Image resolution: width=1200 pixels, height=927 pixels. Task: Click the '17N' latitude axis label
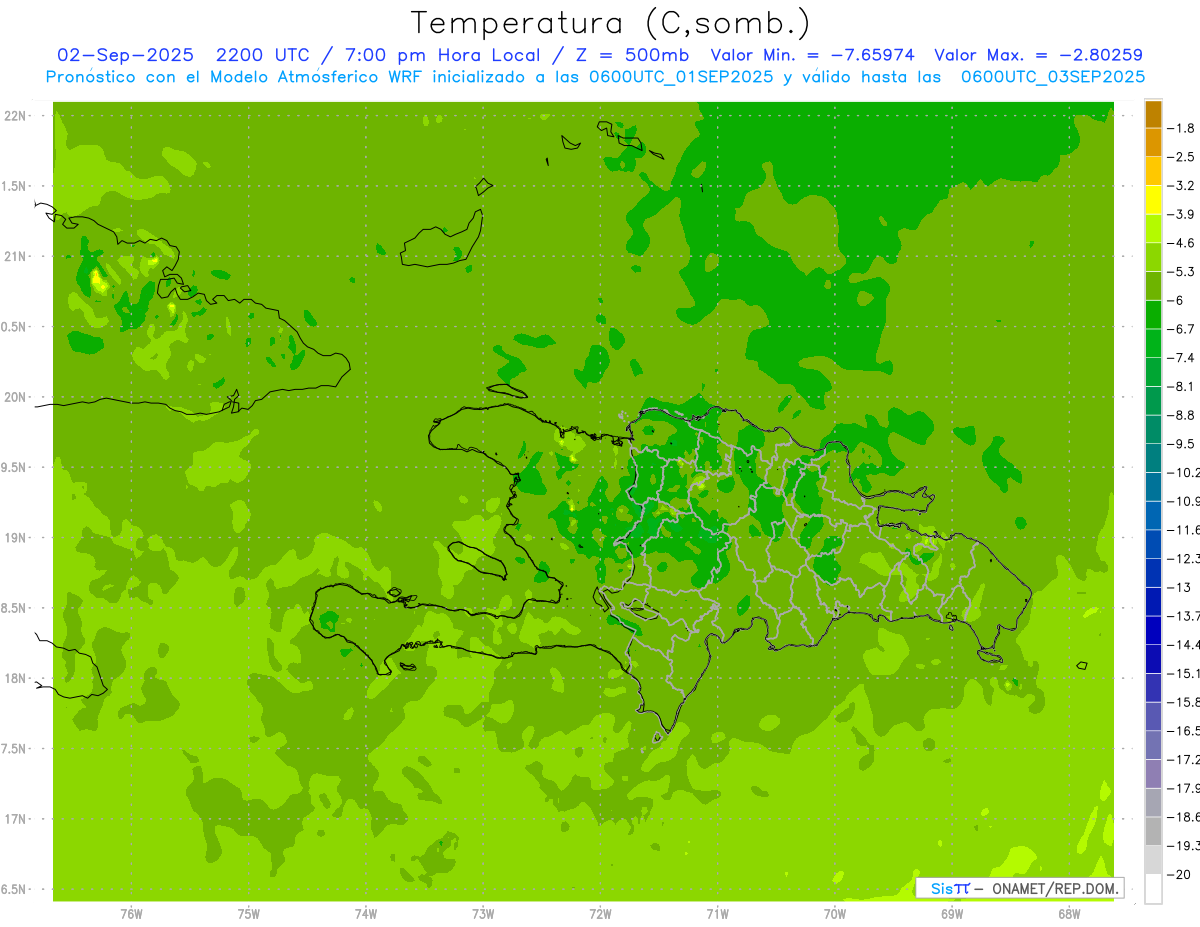16,820
